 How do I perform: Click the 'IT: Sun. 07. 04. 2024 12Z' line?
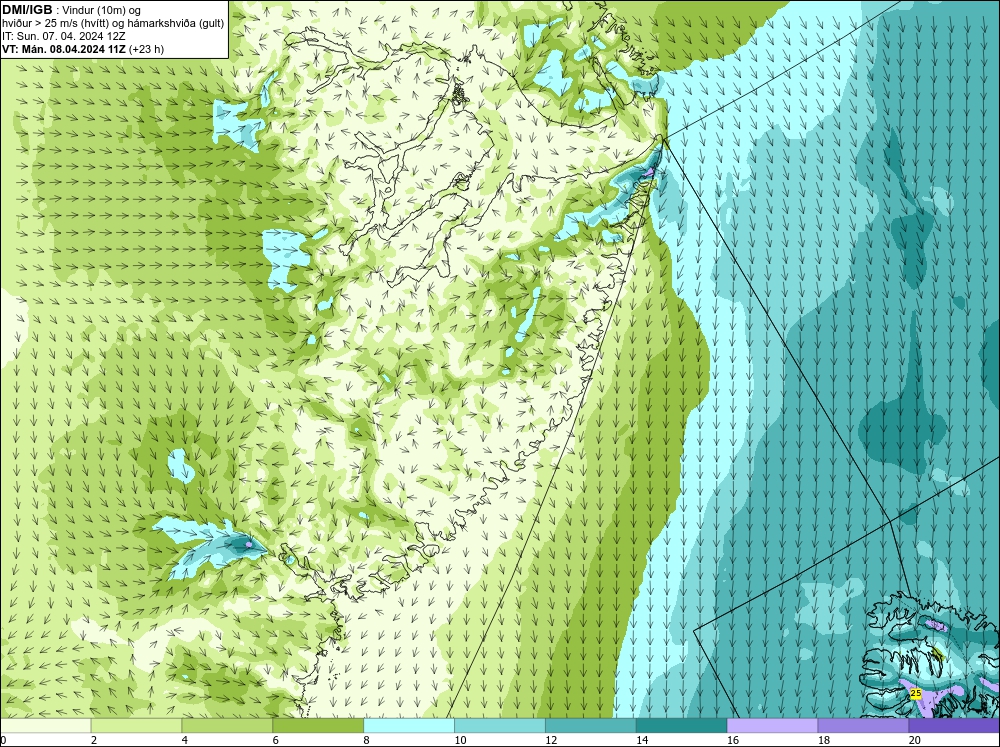[x=63, y=36]
